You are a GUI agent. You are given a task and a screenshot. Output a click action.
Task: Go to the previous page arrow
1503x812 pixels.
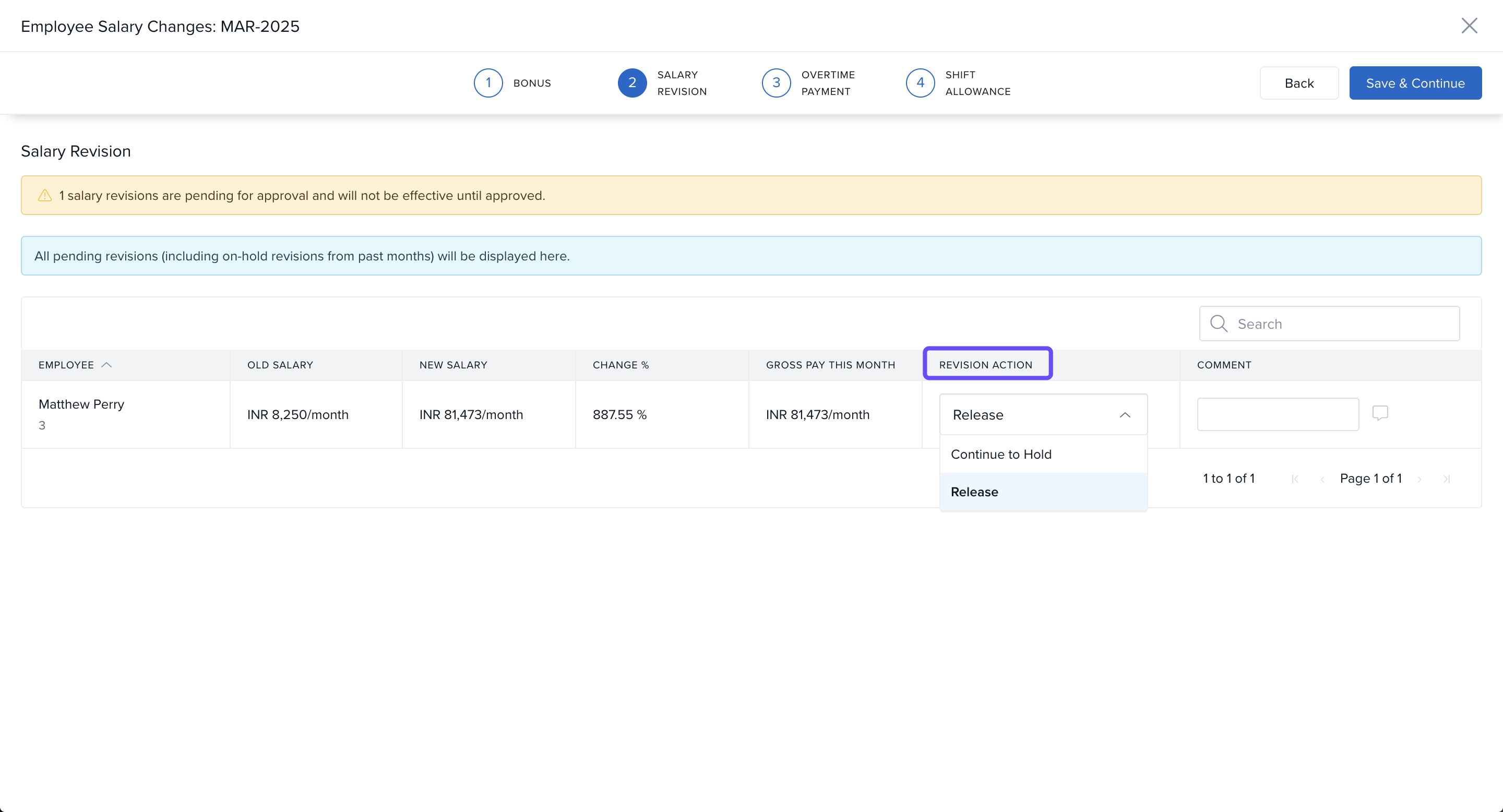pyautogui.click(x=1322, y=479)
